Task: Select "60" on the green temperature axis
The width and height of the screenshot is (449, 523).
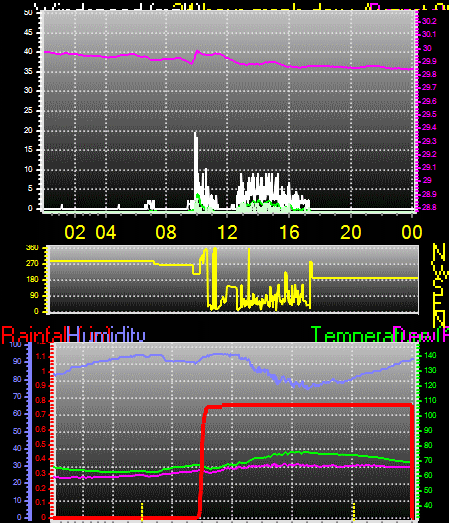Action: (x=428, y=475)
